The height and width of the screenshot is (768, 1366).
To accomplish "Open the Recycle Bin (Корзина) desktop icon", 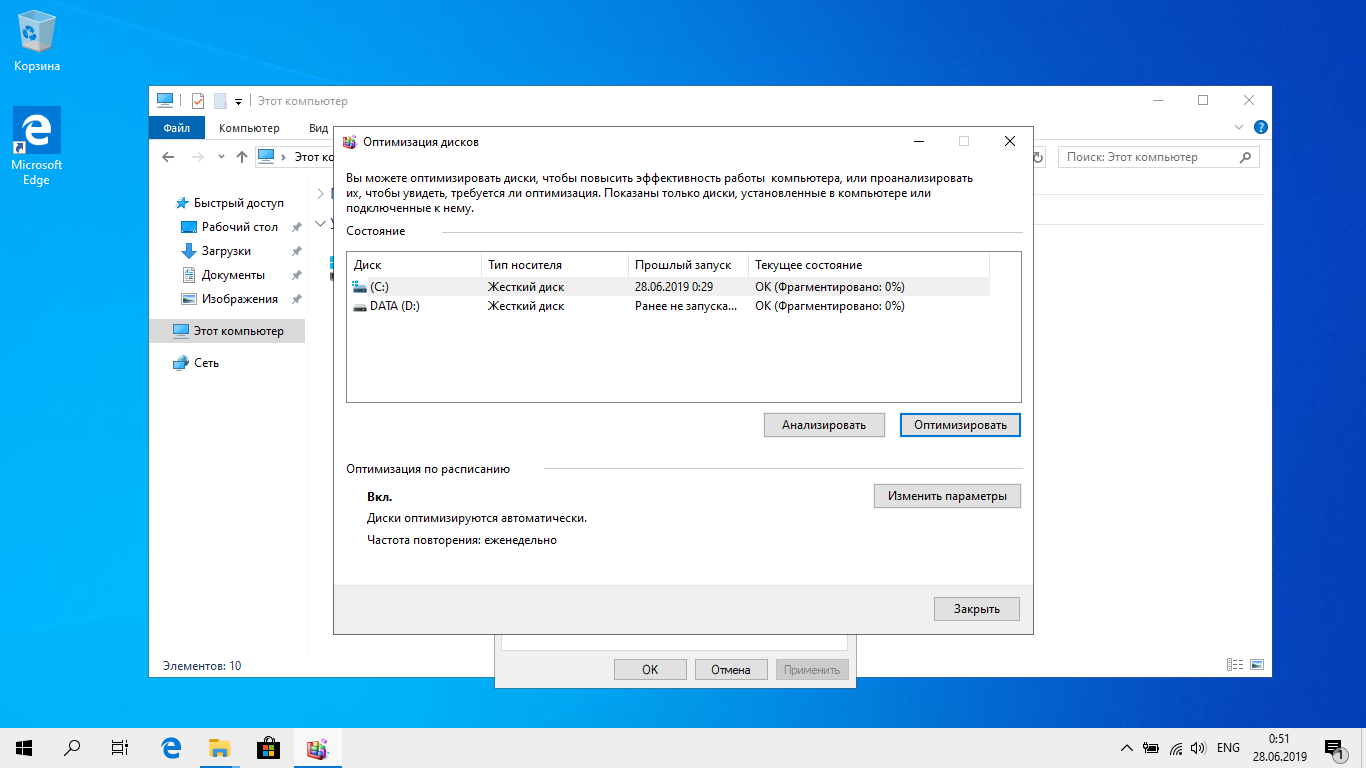I will pyautogui.click(x=37, y=42).
